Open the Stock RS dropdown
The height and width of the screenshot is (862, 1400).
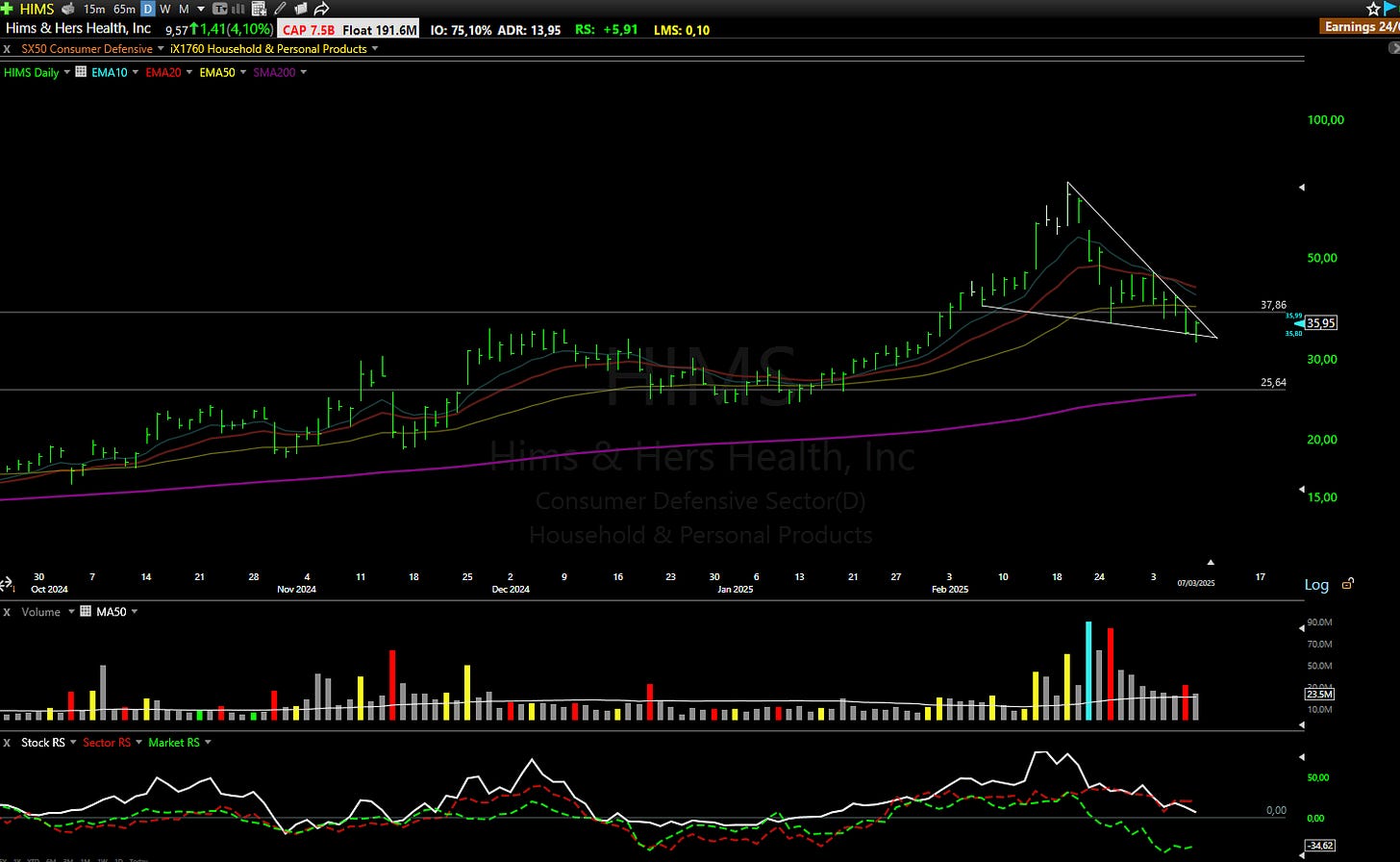pos(71,743)
